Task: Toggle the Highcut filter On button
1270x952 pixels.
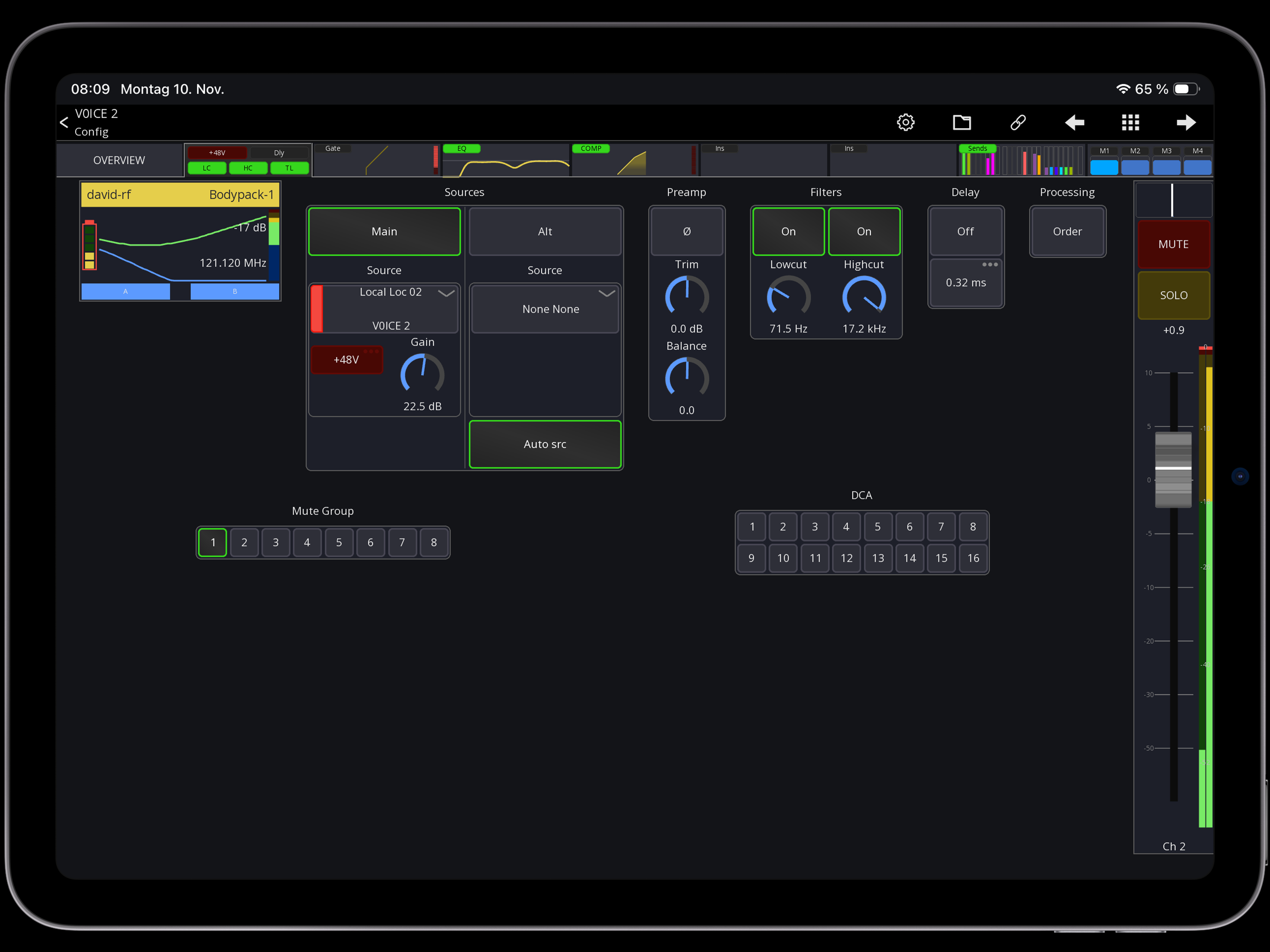Action: tap(863, 231)
